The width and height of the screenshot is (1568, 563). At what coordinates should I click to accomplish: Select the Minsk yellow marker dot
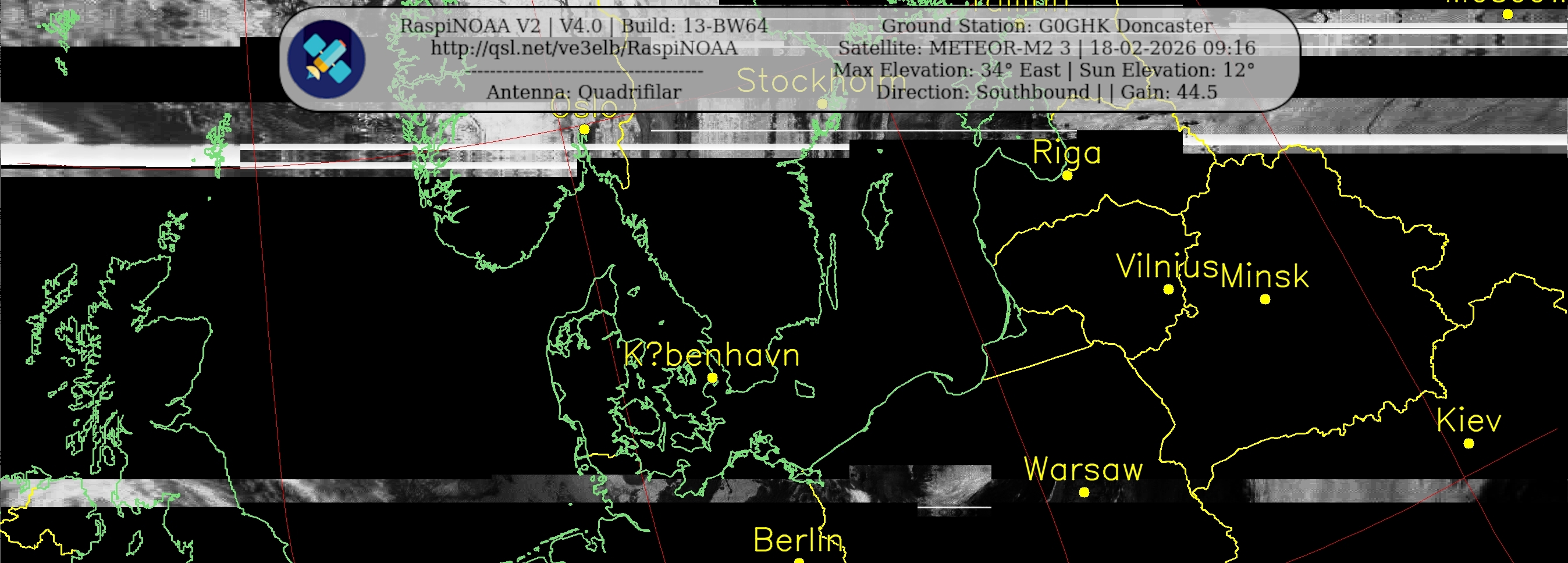[1265, 300]
